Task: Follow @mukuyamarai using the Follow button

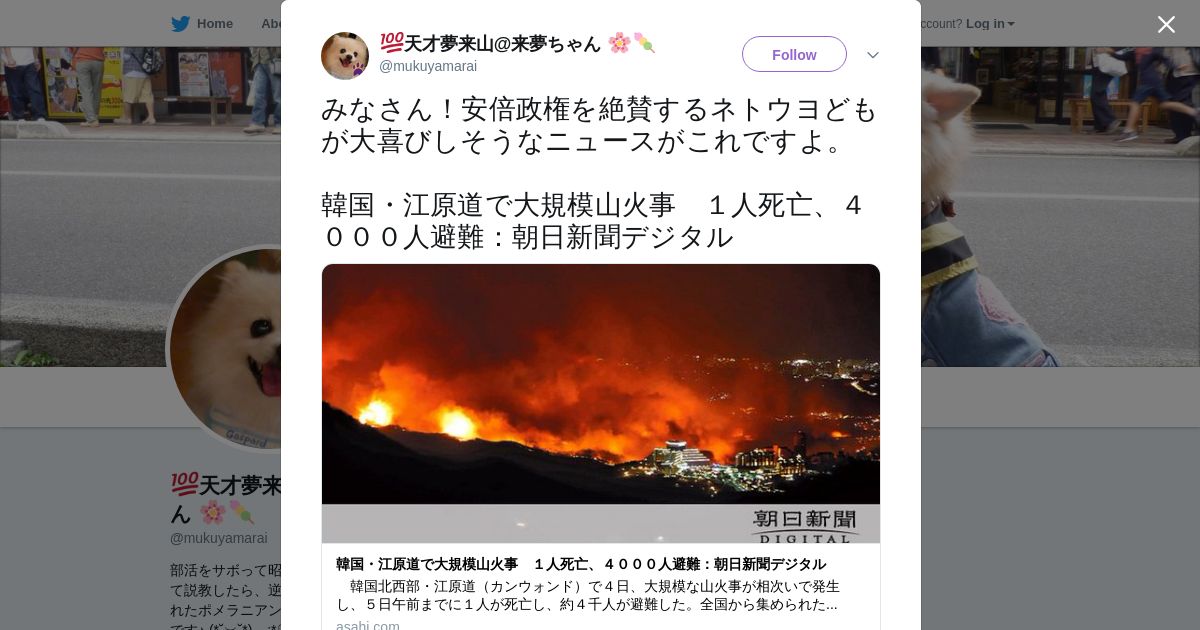Action: [x=794, y=54]
